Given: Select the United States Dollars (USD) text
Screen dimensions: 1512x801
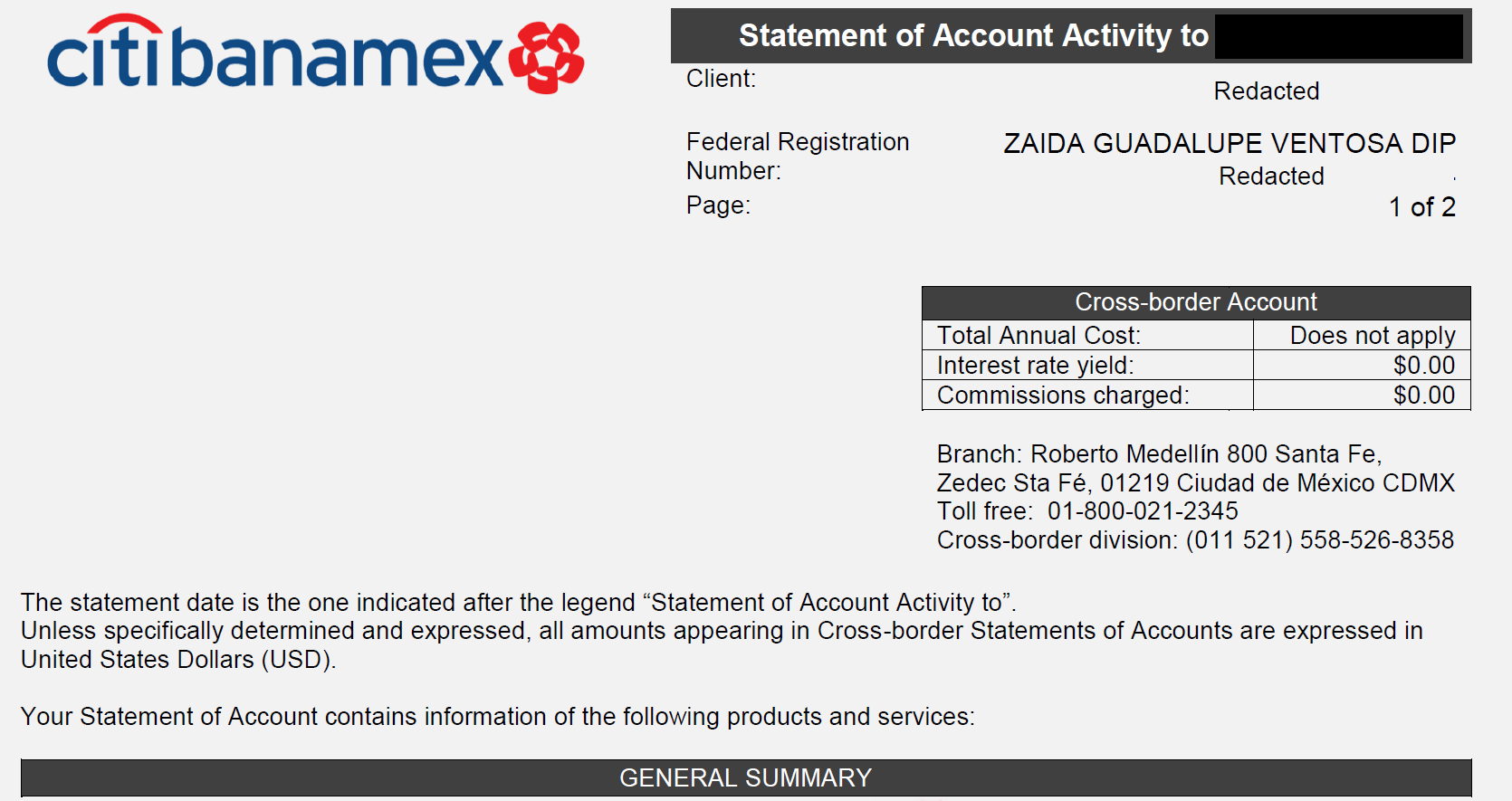Looking at the screenshot, I should point(178,660).
